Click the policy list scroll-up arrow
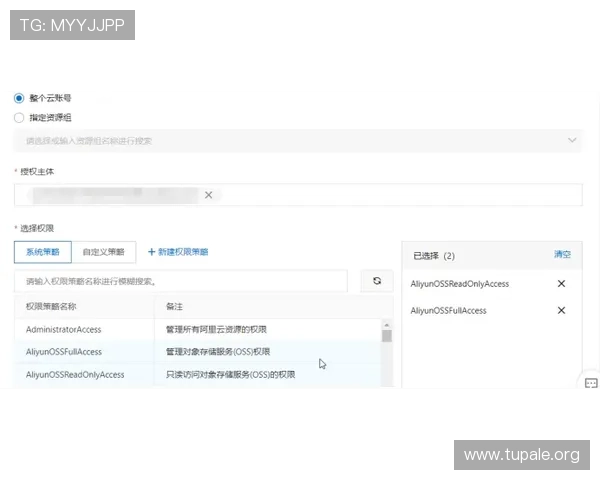 pyautogui.click(x=387, y=325)
